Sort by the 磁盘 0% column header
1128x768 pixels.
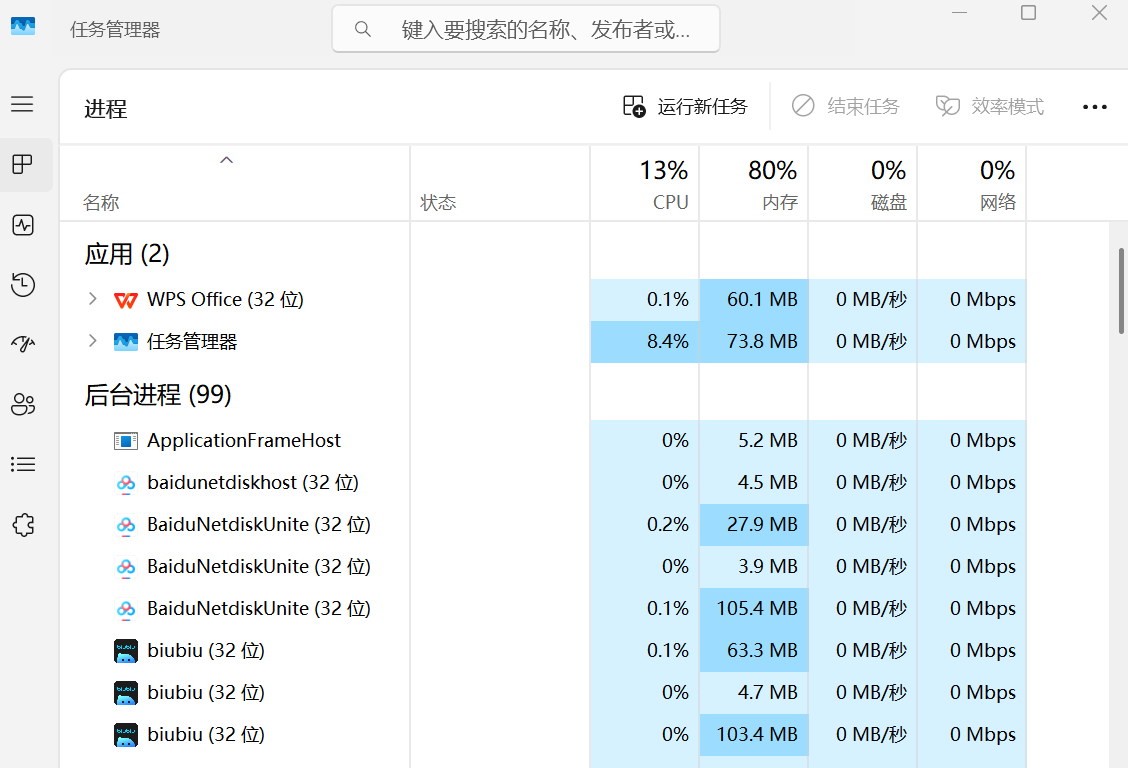[863, 184]
